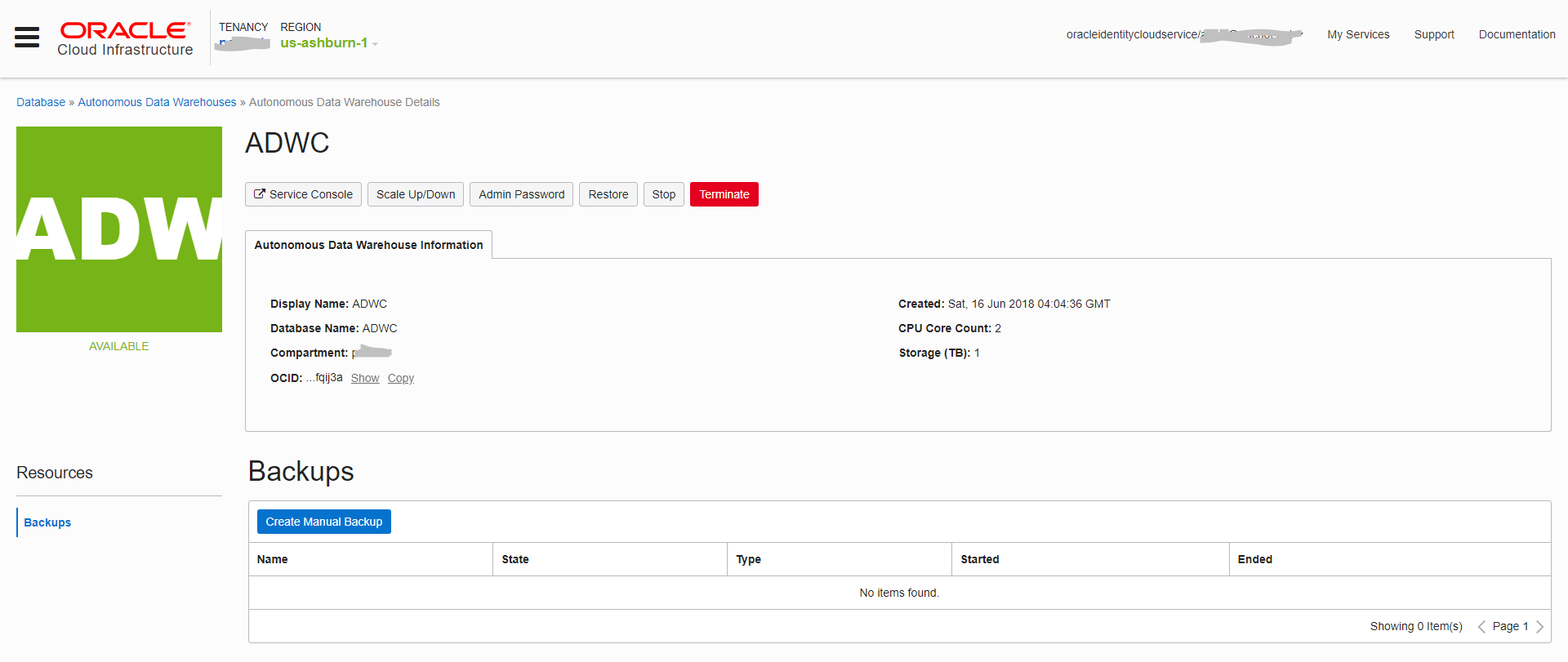Click the Admin Password button
The height and width of the screenshot is (662, 1568).
pos(521,194)
